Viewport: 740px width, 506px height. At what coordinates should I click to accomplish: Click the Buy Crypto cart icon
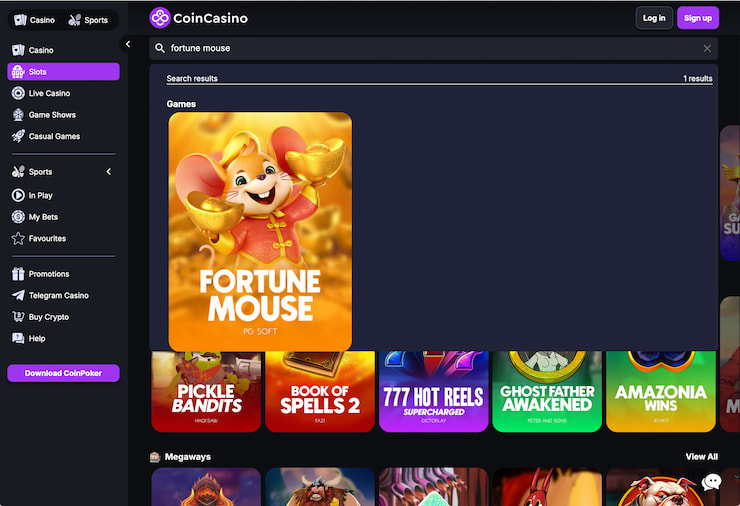coord(18,317)
